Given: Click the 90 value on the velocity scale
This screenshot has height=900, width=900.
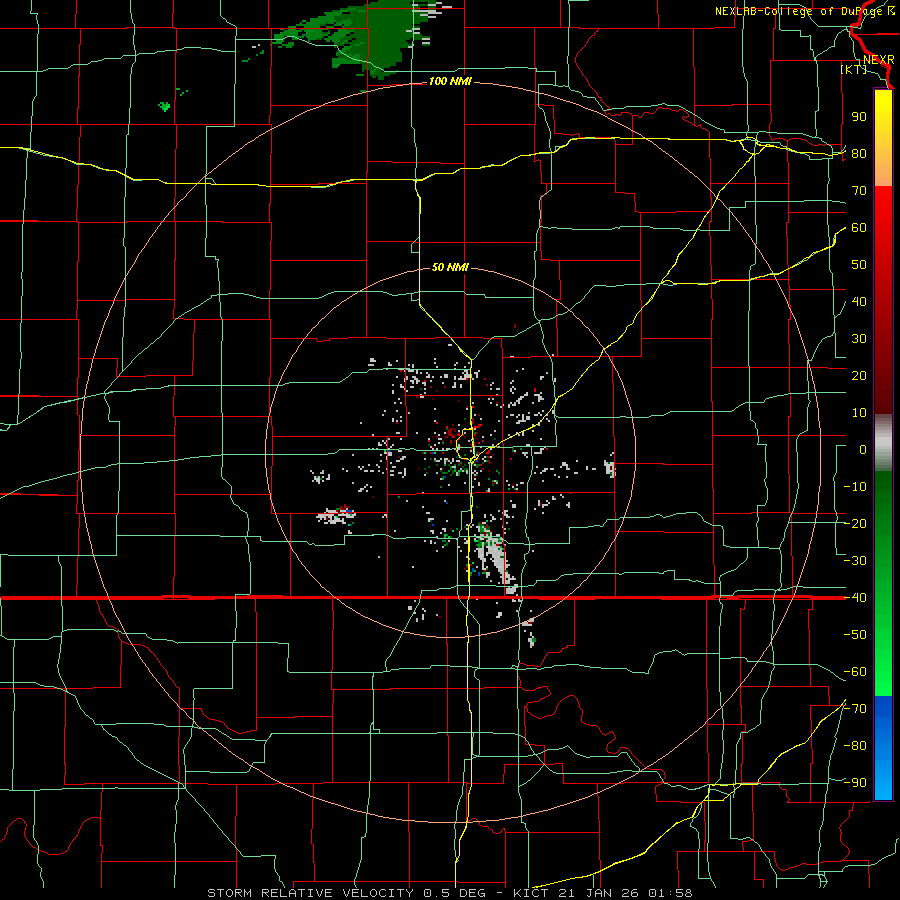Looking at the screenshot, I should coord(859,117).
